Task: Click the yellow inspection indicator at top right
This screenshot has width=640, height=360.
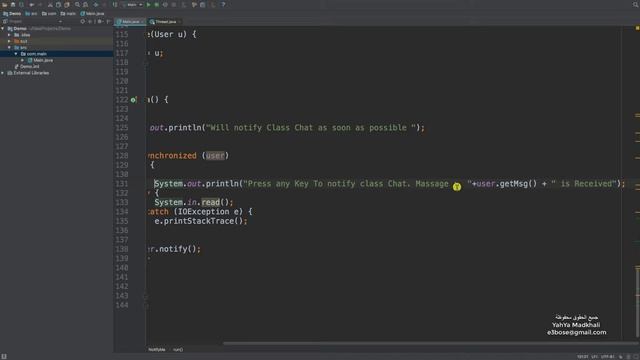Action: (637, 28)
